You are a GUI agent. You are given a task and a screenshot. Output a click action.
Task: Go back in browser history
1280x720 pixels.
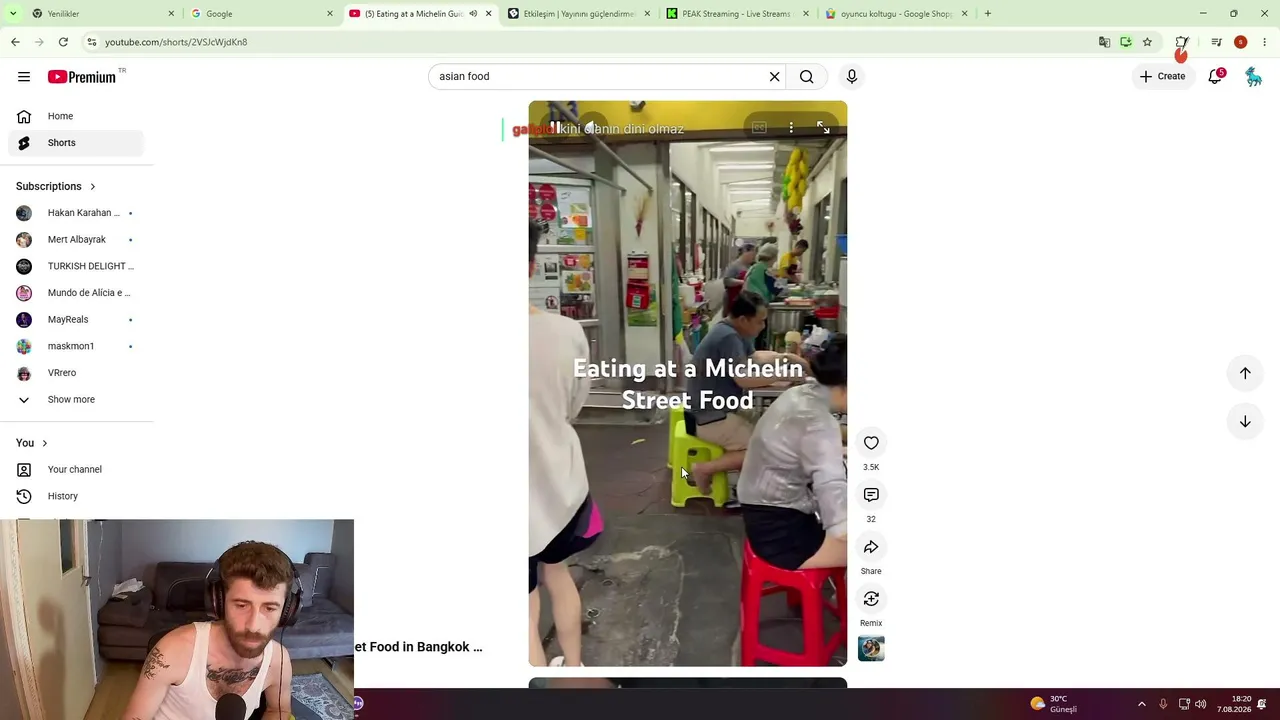[15, 42]
